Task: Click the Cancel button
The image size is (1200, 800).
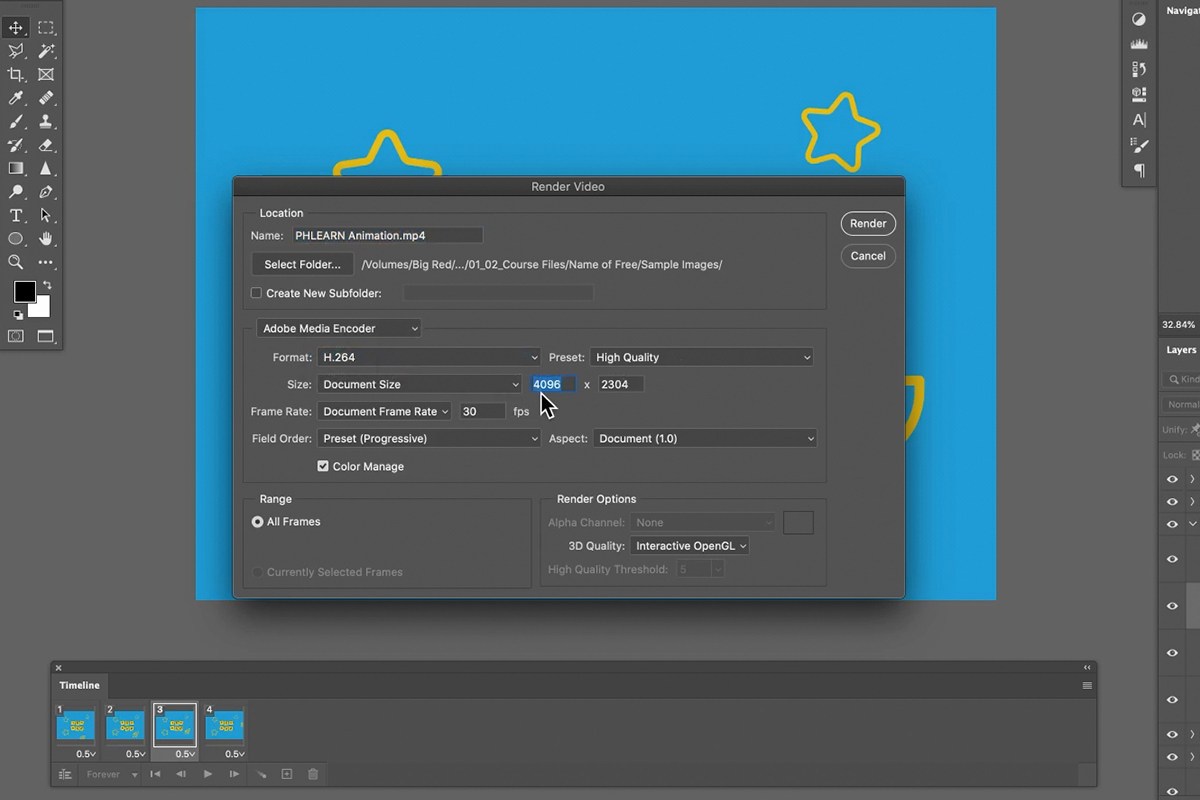Action: [868, 256]
